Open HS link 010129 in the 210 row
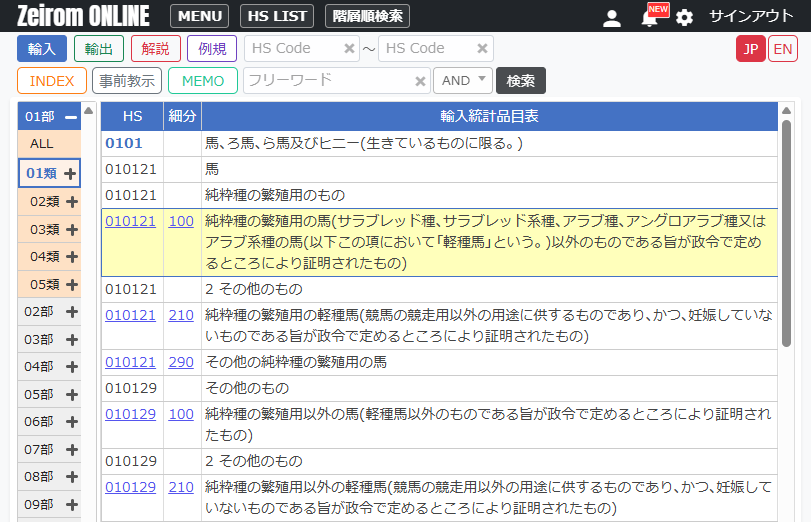Image resolution: width=811 pixels, height=522 pixels. coord(130,487)
